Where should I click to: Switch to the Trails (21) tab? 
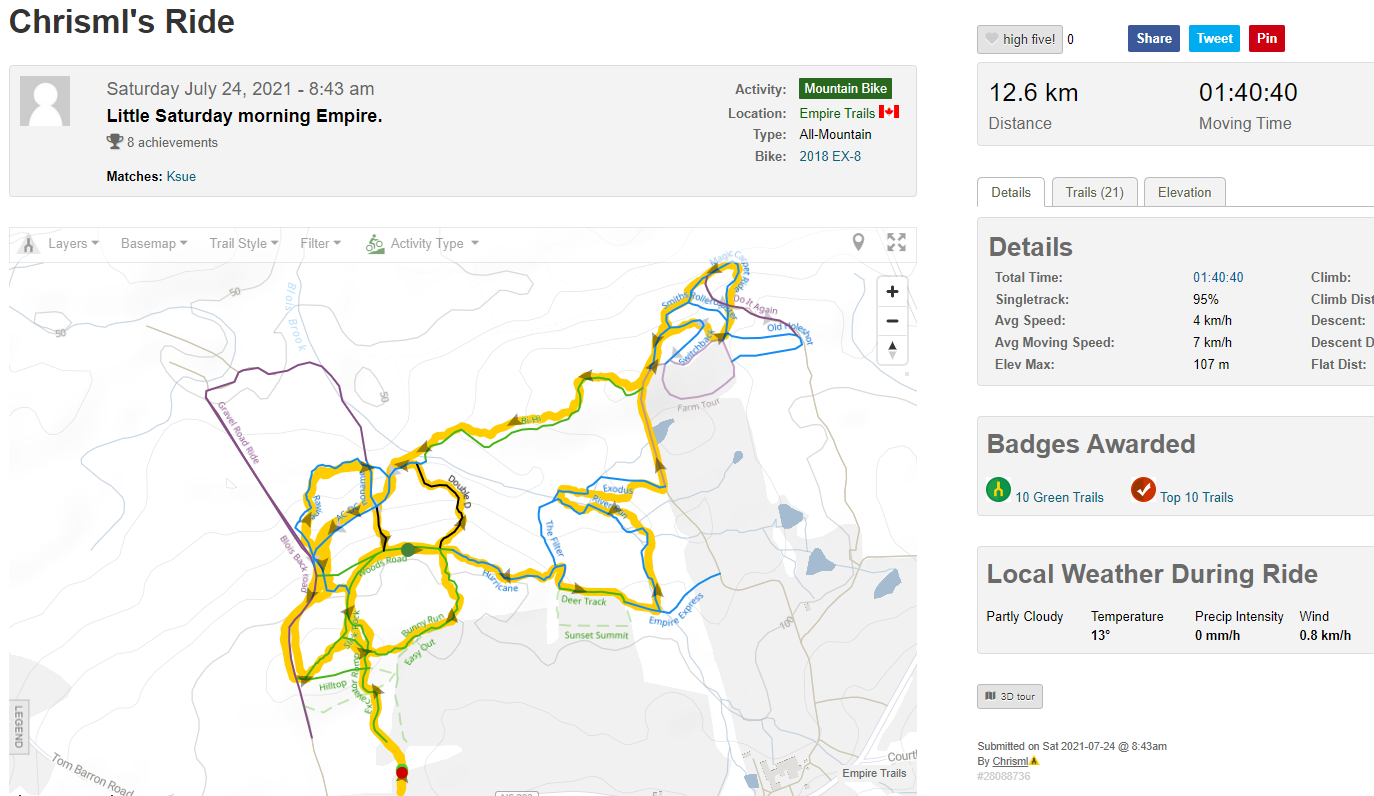[1094, 192]
